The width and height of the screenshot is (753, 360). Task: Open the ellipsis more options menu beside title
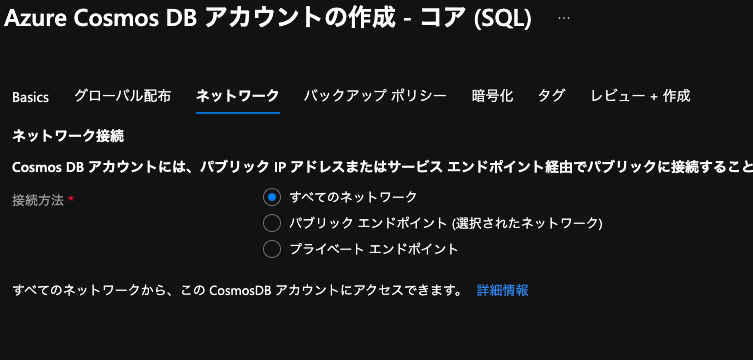(x=564, y=18)
